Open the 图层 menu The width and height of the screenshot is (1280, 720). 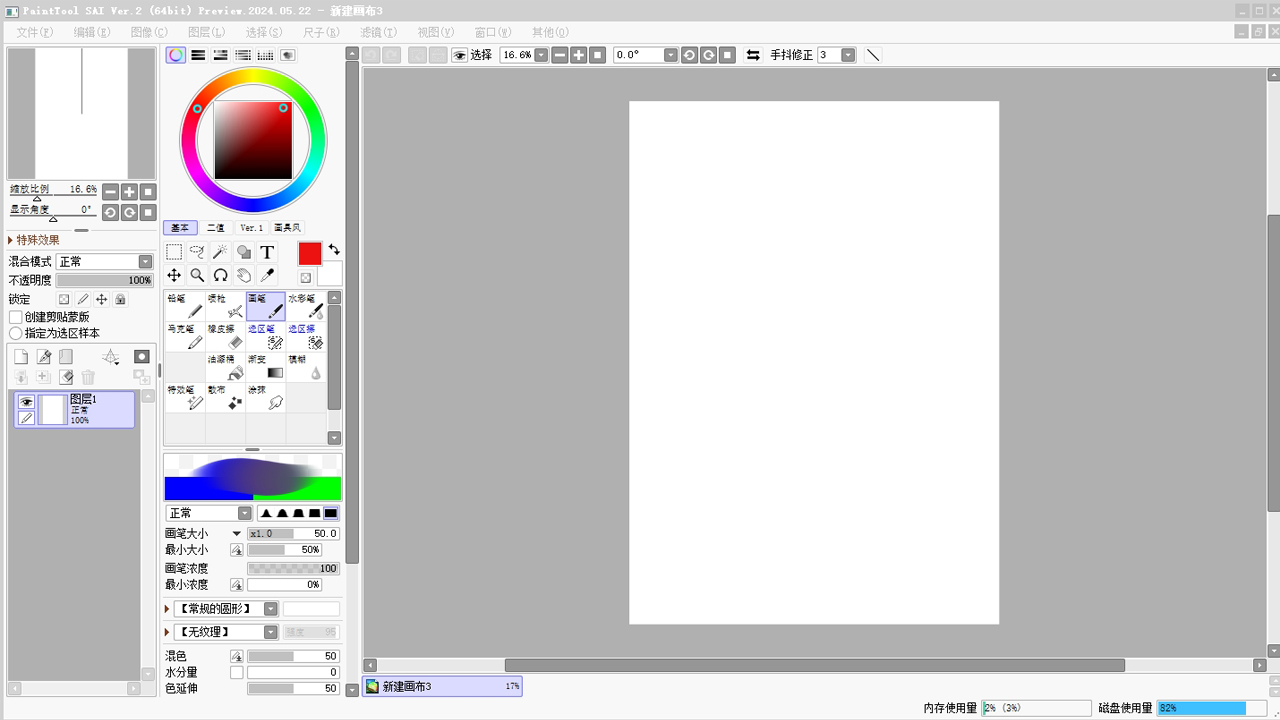click(x=207, y=32)
